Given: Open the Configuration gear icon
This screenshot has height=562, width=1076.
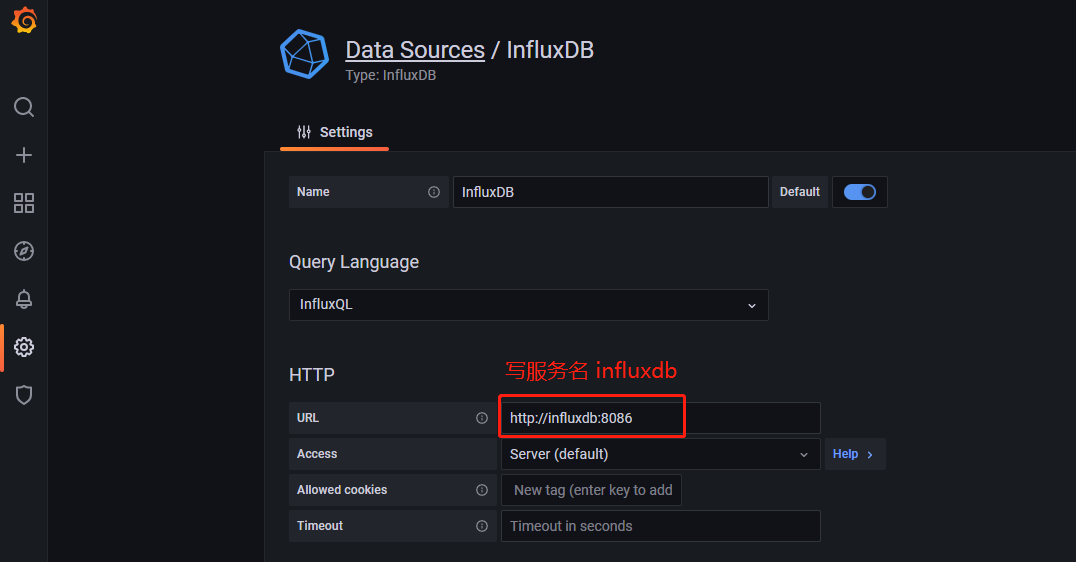Looking at the screenshot, I should coord(24,347).
